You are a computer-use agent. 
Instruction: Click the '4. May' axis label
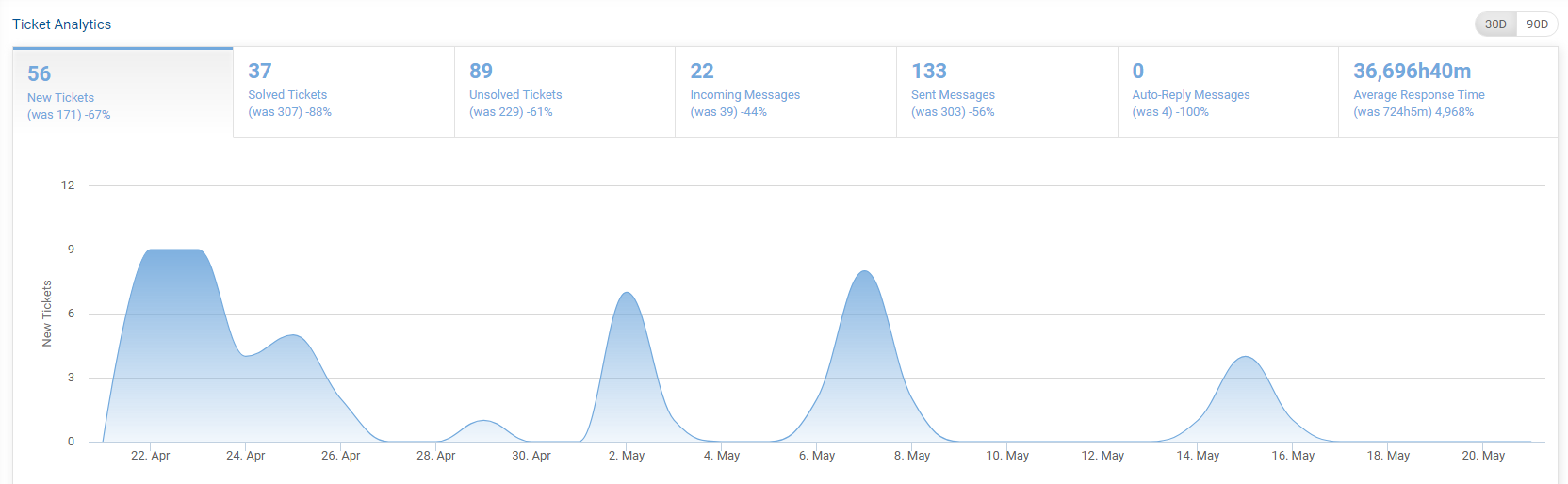(722, 456)
